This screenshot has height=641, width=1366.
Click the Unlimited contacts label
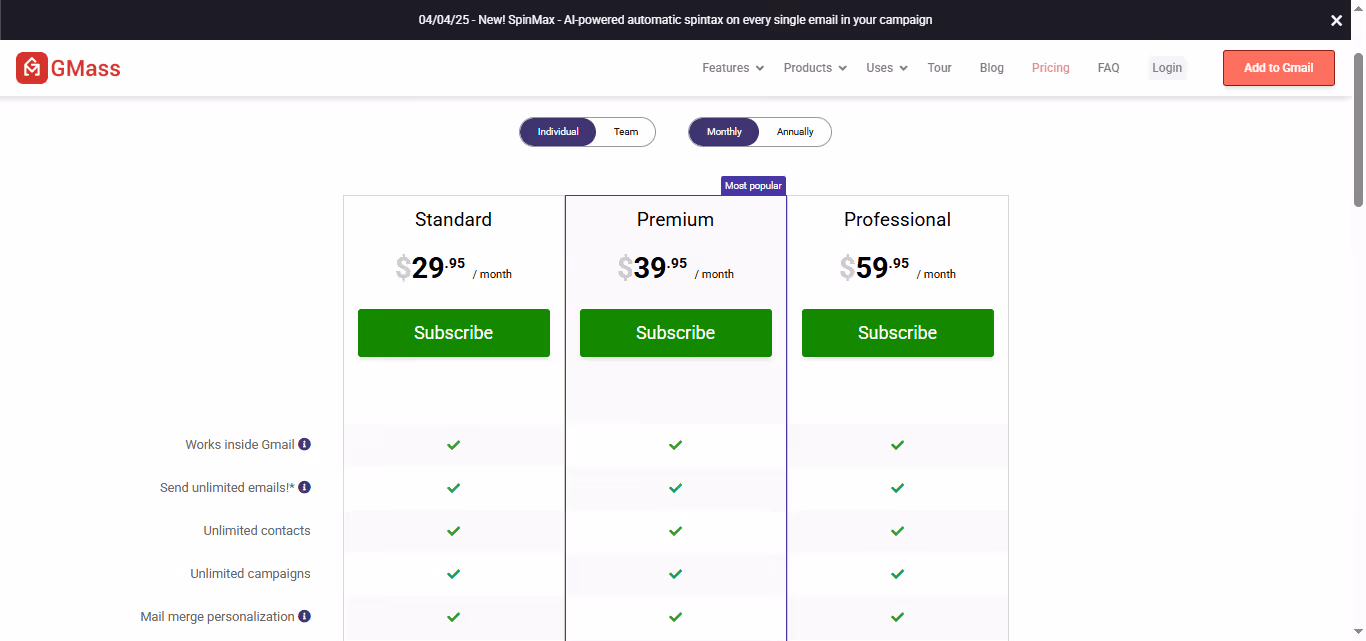point(257,531)
